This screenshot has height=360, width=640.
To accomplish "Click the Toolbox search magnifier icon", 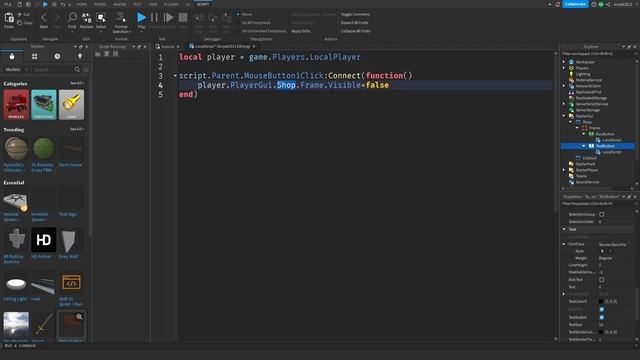I will coord(77,69).
